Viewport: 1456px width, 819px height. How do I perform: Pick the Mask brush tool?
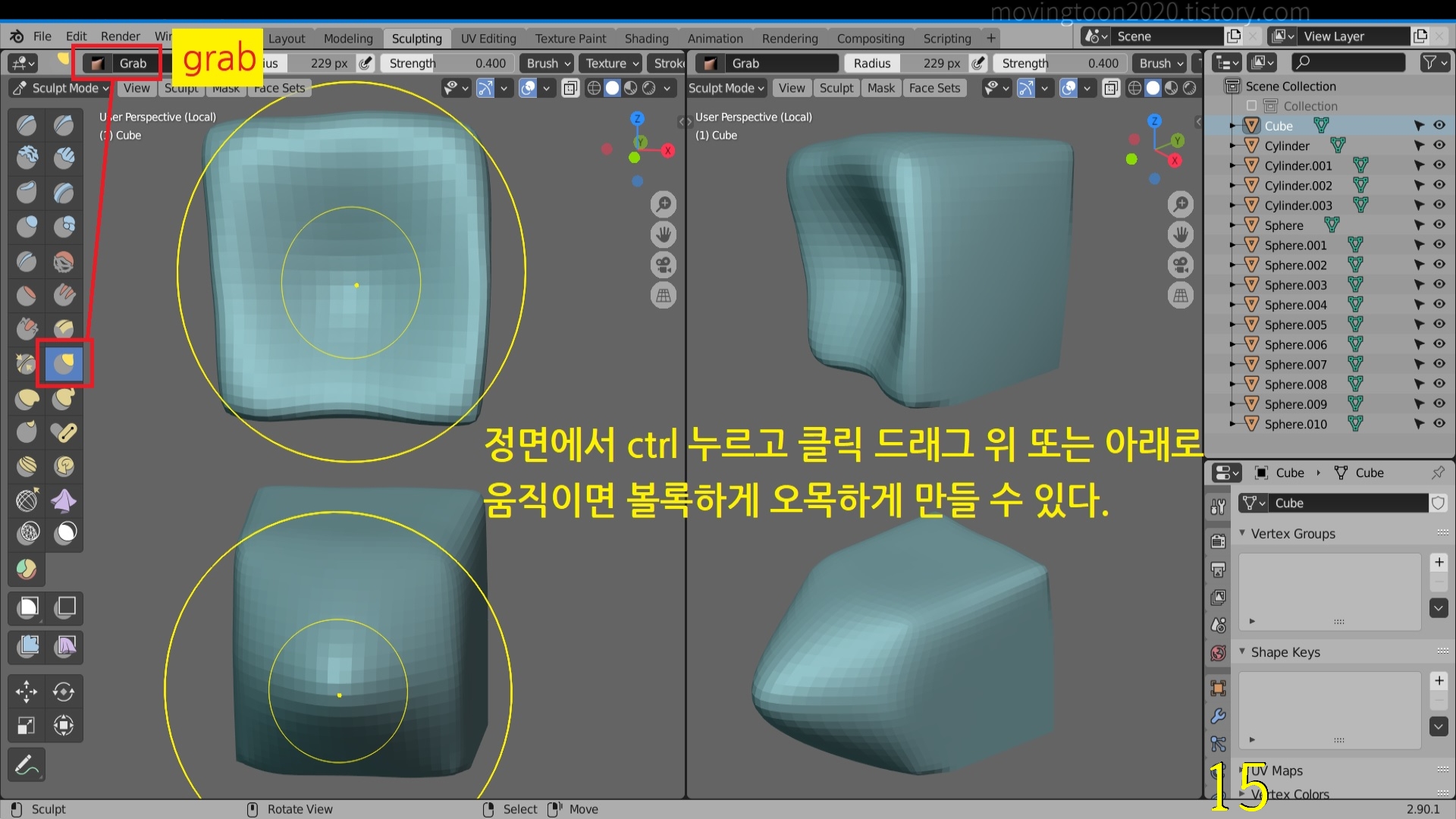(64, 533)
